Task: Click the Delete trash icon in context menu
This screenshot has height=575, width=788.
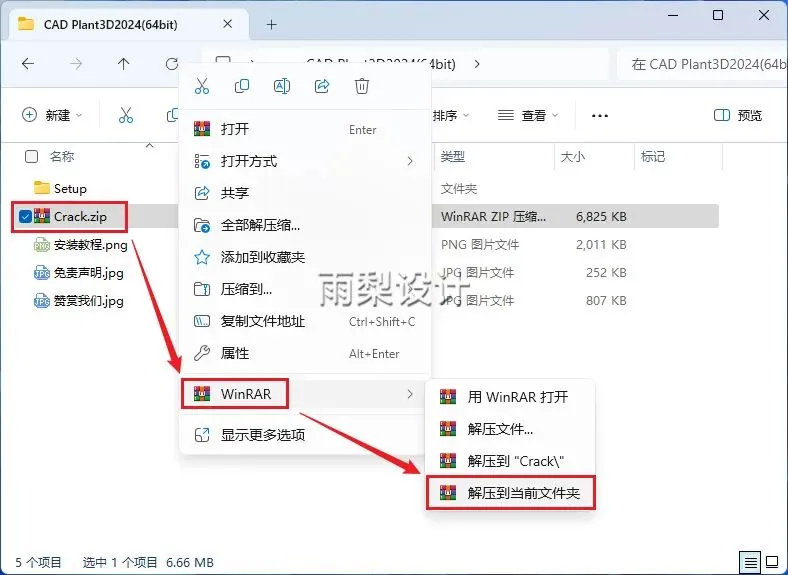Action: coord(361,86)
